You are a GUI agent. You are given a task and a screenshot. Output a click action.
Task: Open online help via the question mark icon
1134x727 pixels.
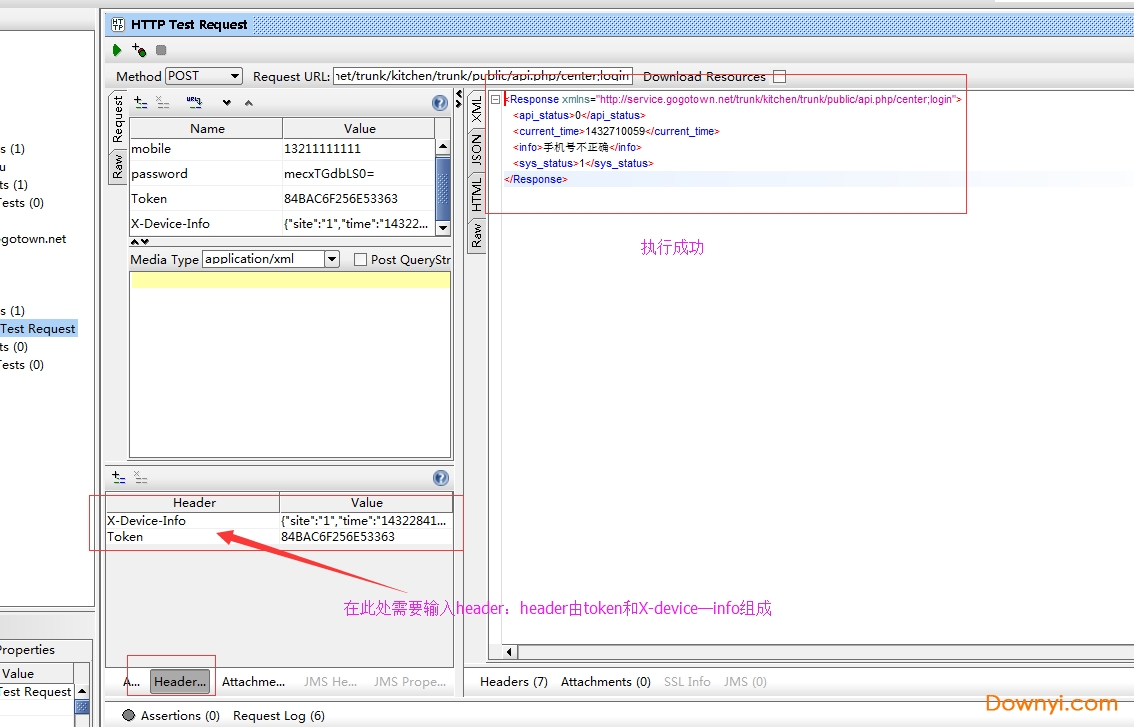click(439, 102)
